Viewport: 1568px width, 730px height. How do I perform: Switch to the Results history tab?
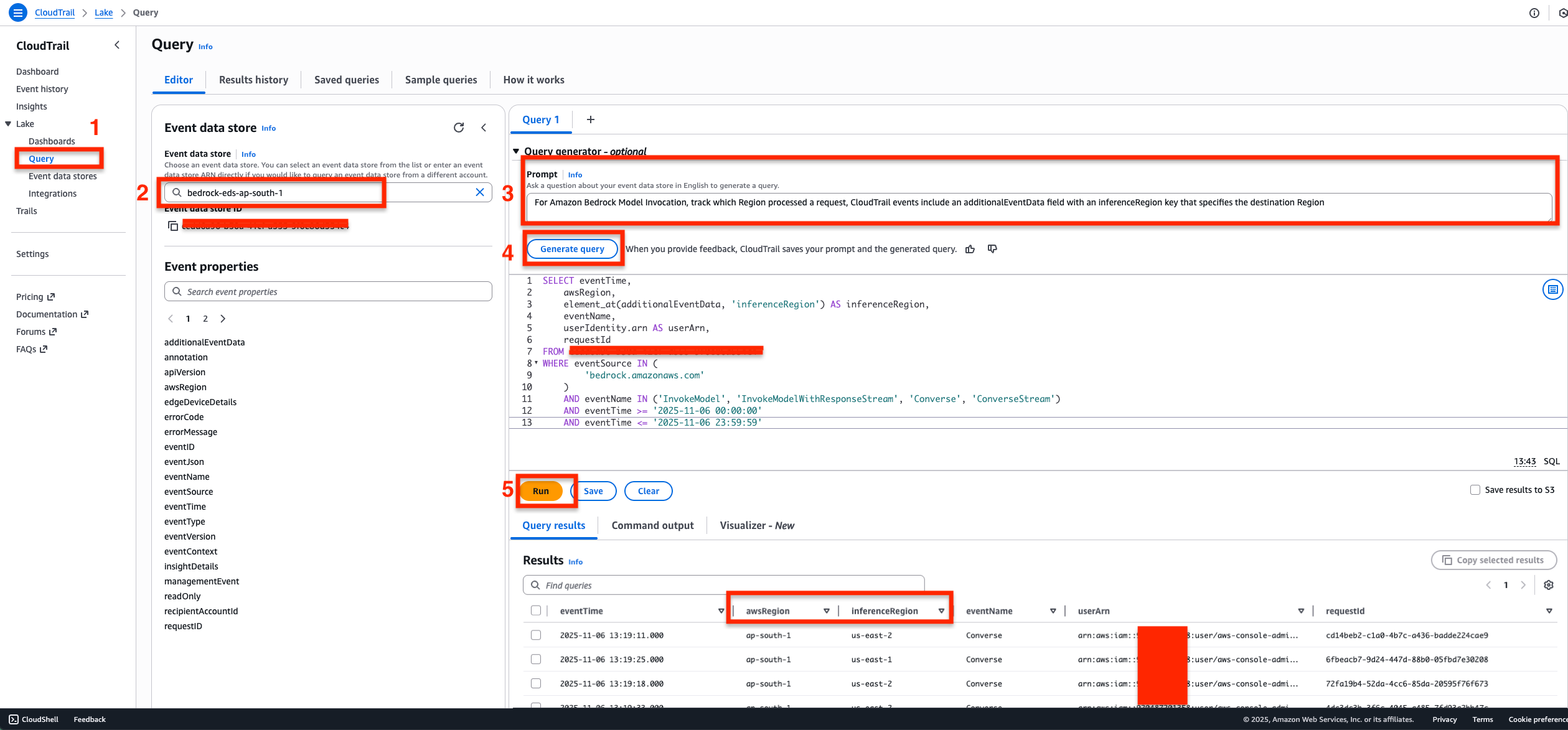tap(253, 80)
